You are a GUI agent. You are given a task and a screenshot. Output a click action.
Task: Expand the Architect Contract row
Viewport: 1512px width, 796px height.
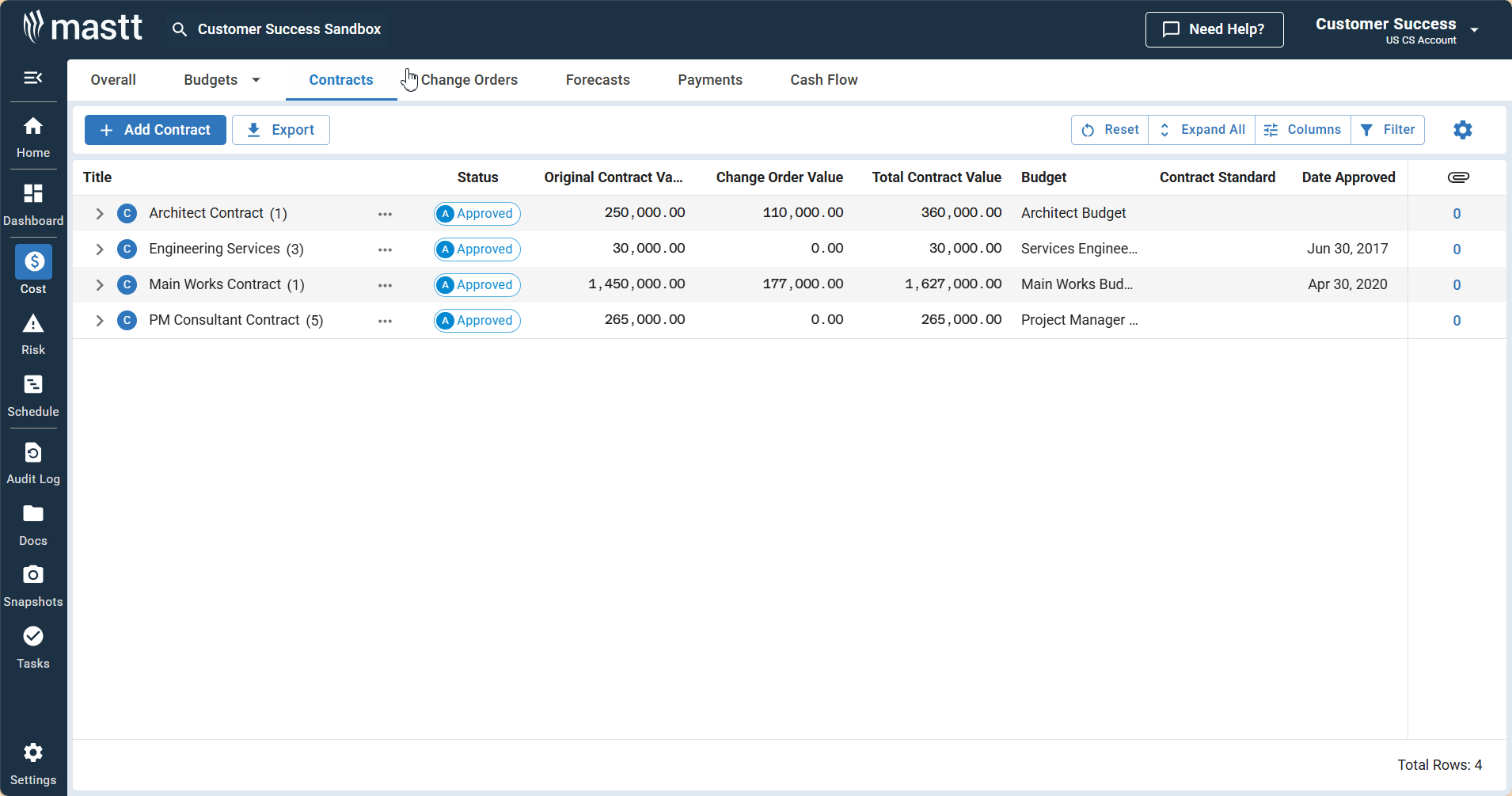pyautogui.click(x=100, y=213)
